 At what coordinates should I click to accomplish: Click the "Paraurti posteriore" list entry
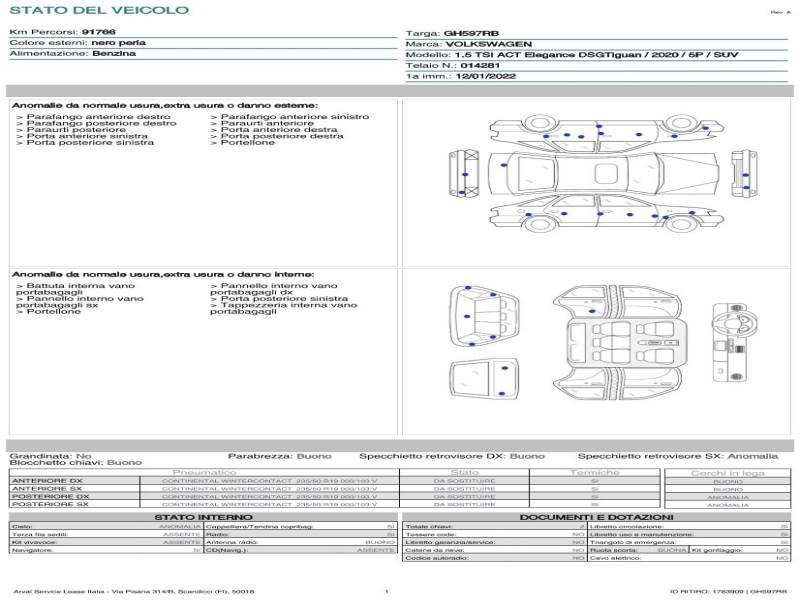[71, 130]
